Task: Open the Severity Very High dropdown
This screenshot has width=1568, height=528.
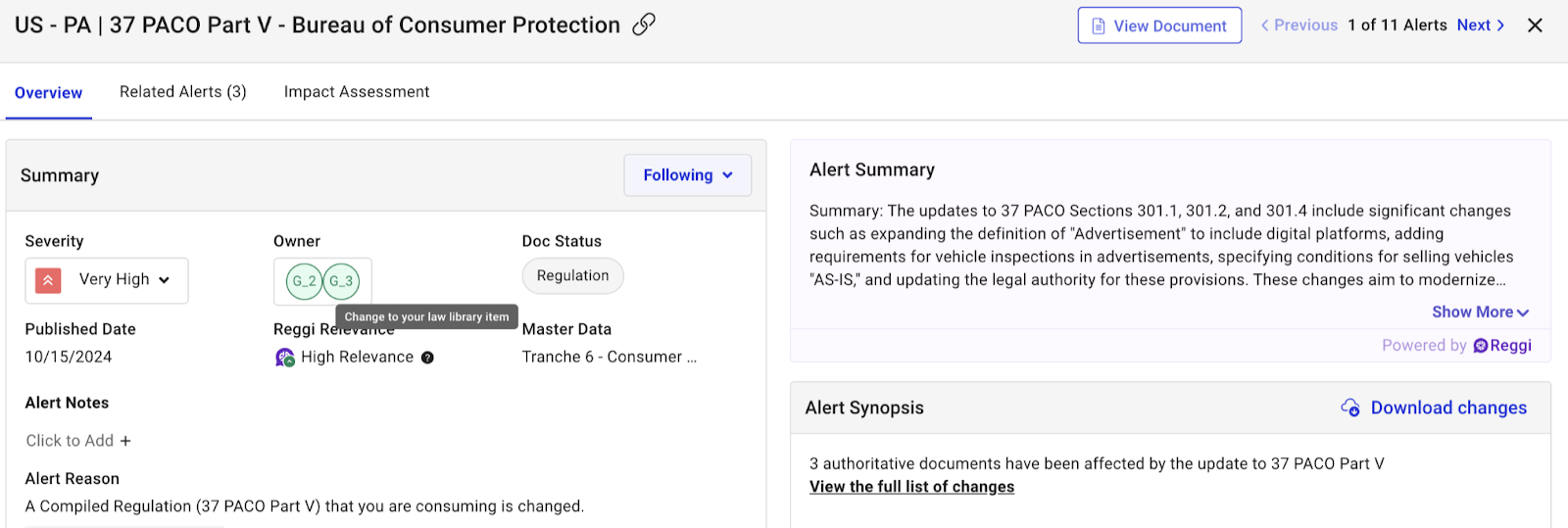Action: click(x=164, y=280)
